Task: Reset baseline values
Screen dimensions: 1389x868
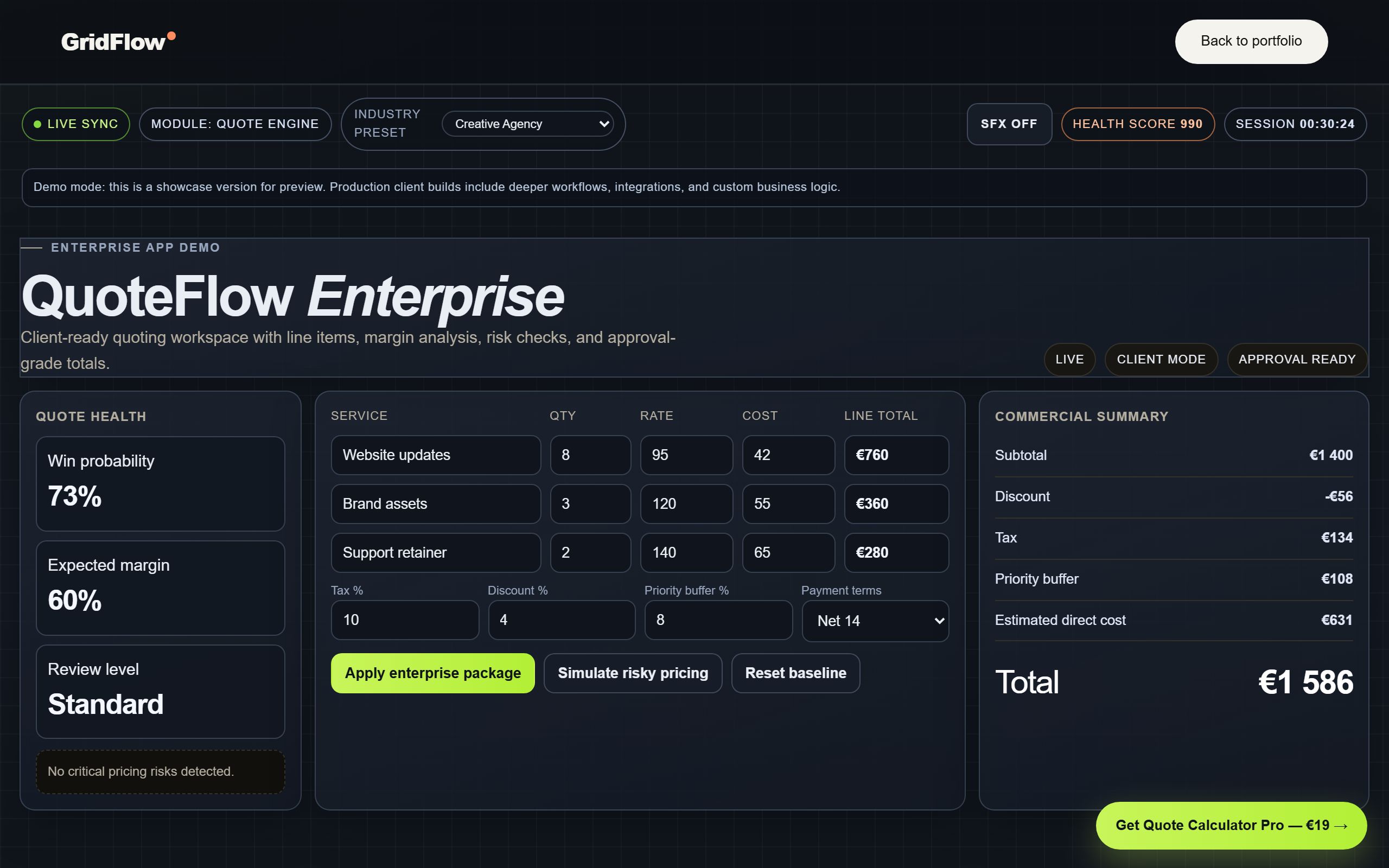Action: [x=795, y=673]
